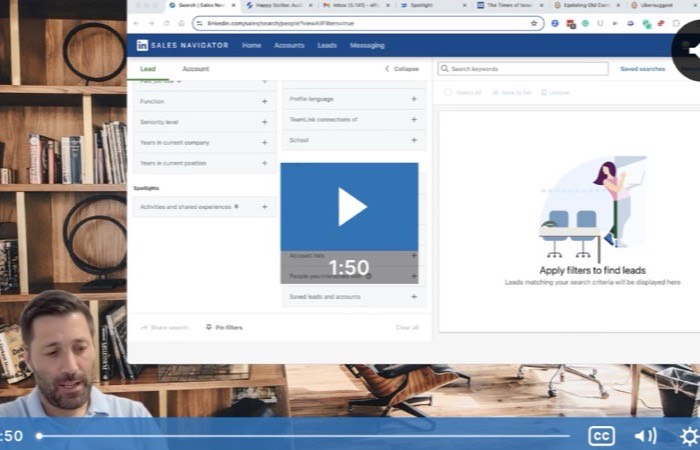This screenshot has width=700, height=450.
Task: Collapse the filters panel
Action: (402, 69)
